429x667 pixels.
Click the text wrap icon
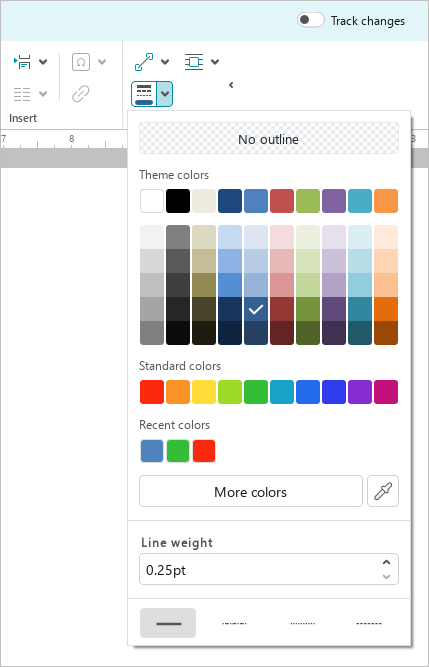(194, 62)
